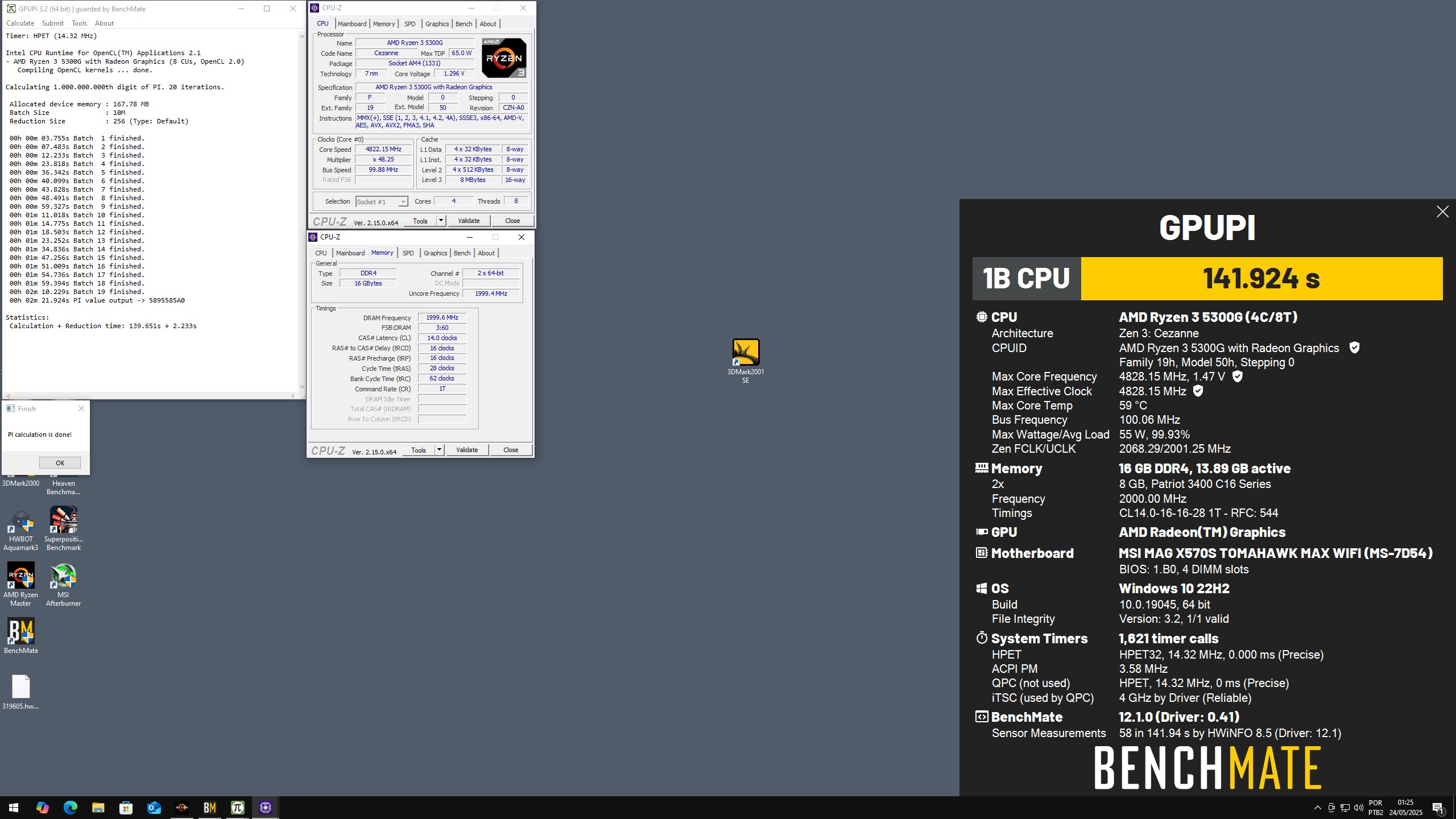Open Microsoft Store from the taskbar
This screenshot has width=1456, height=819.
[126, 808]
